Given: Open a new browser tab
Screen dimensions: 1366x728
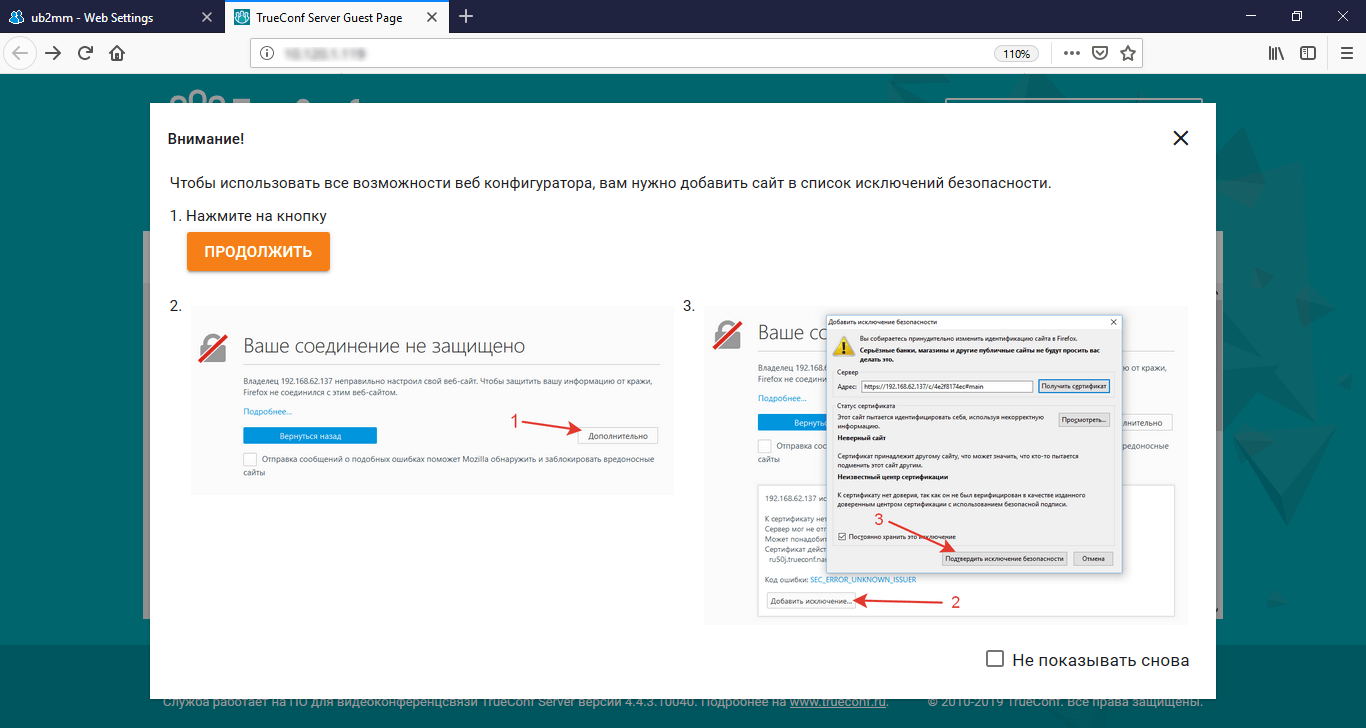Looking at the screenshot, I should pyautogui.click(x=466, y=16).
